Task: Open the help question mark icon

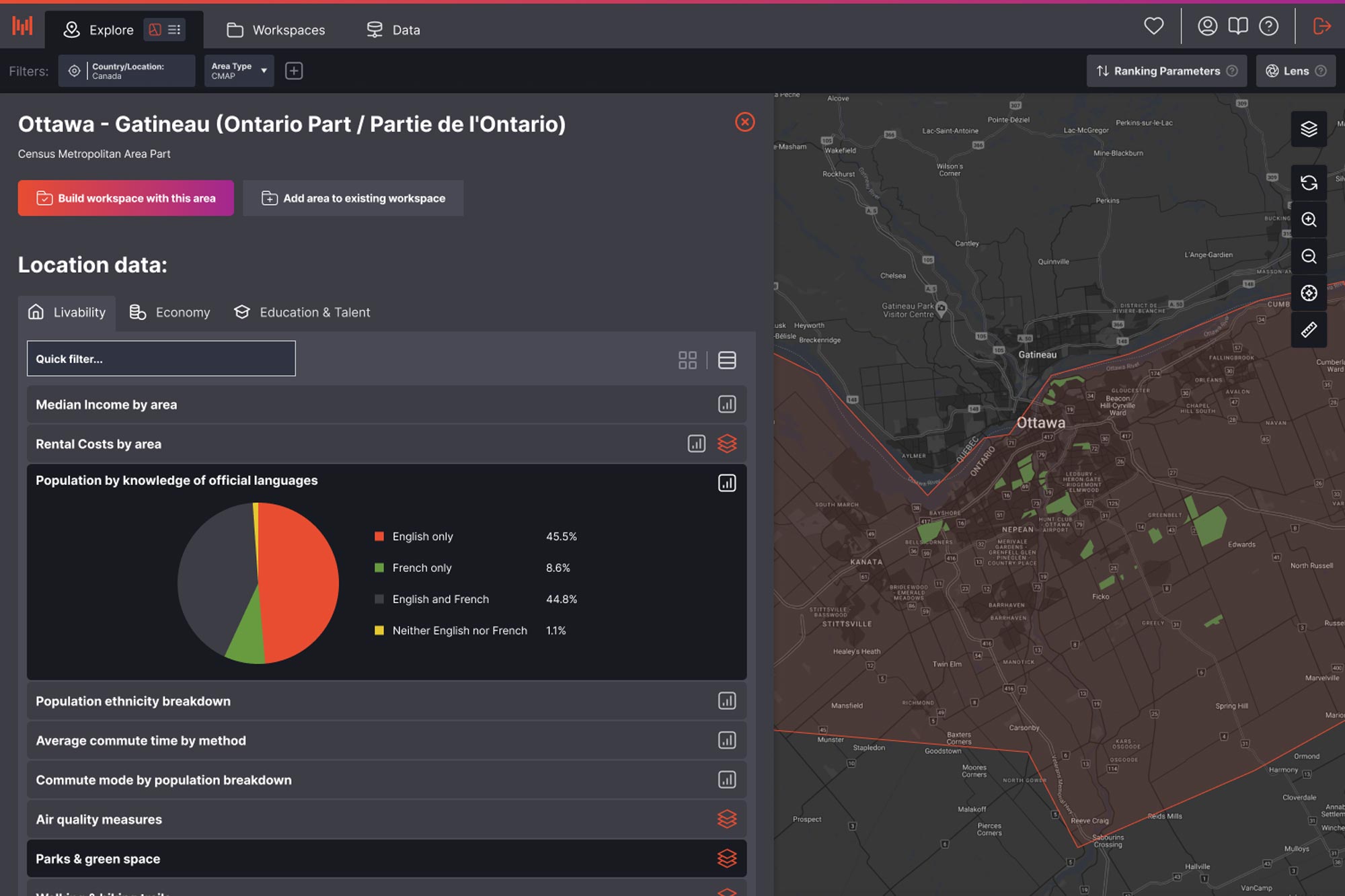Action: [x=1268, y=26]
